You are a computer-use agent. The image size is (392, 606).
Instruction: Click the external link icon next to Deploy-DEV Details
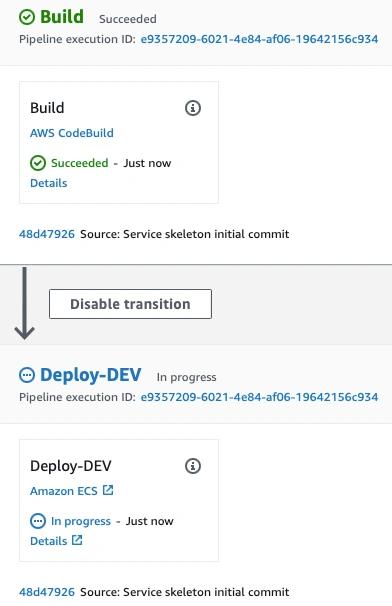click(x=77, y=540)
